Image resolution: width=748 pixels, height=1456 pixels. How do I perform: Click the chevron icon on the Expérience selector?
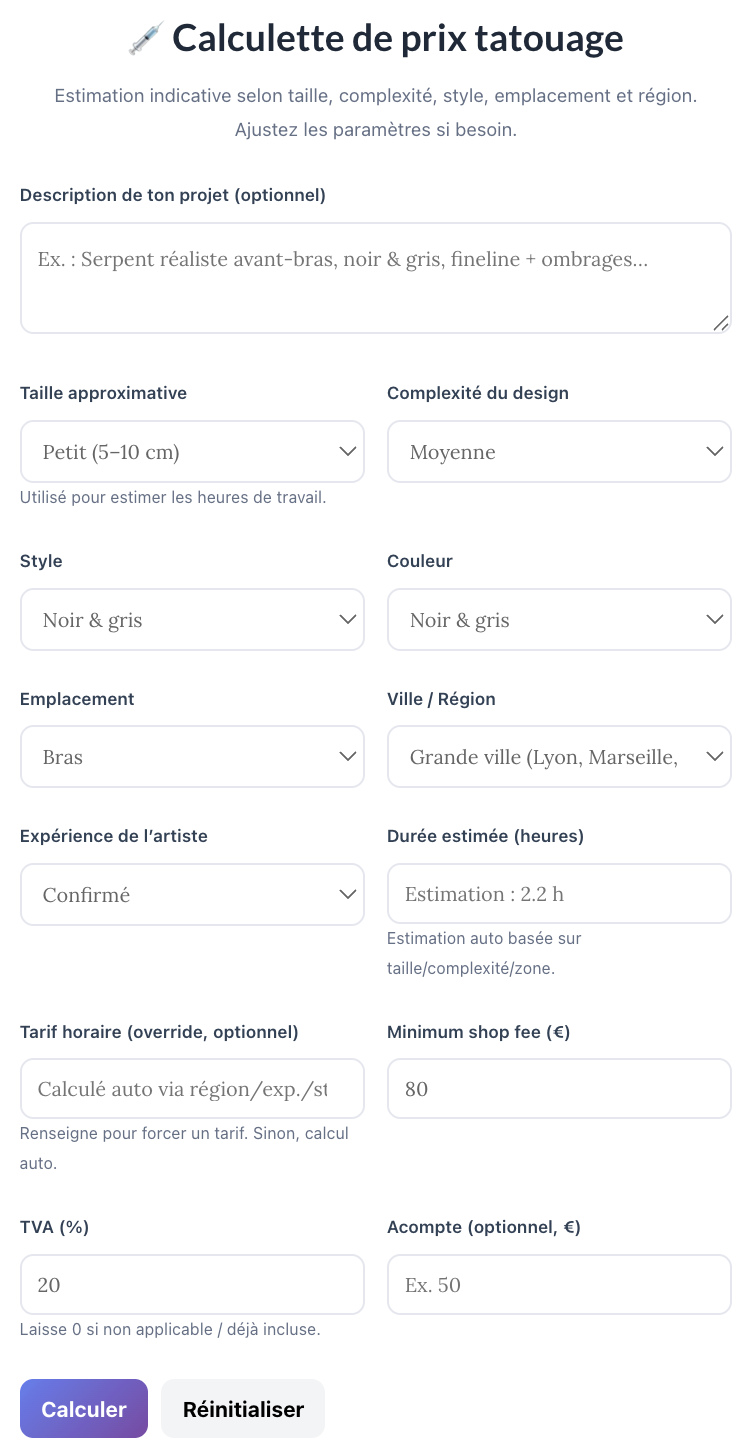coord(347,894)
